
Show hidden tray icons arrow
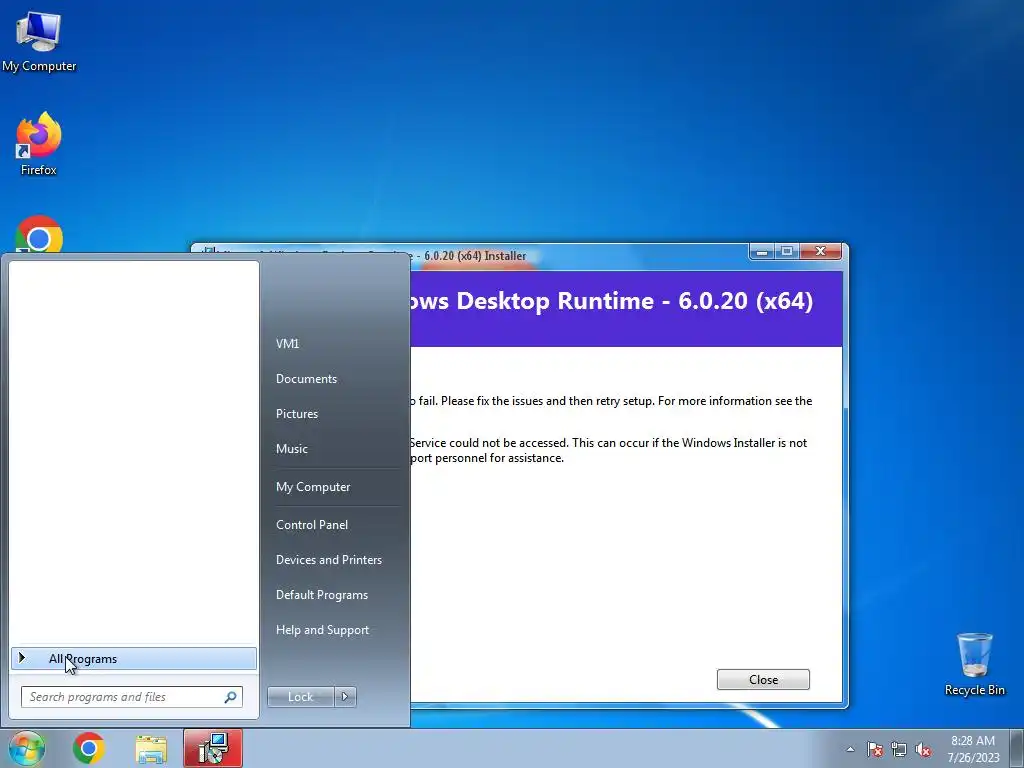pyautogui.click(x=850, y=749)
